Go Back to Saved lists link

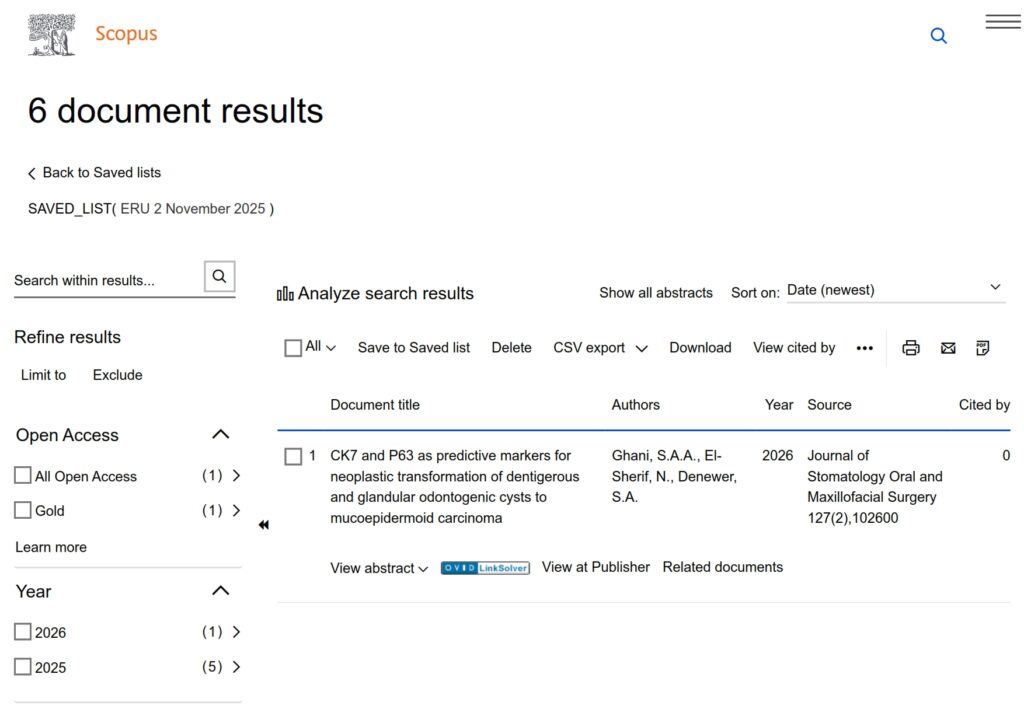coord(95,173)
